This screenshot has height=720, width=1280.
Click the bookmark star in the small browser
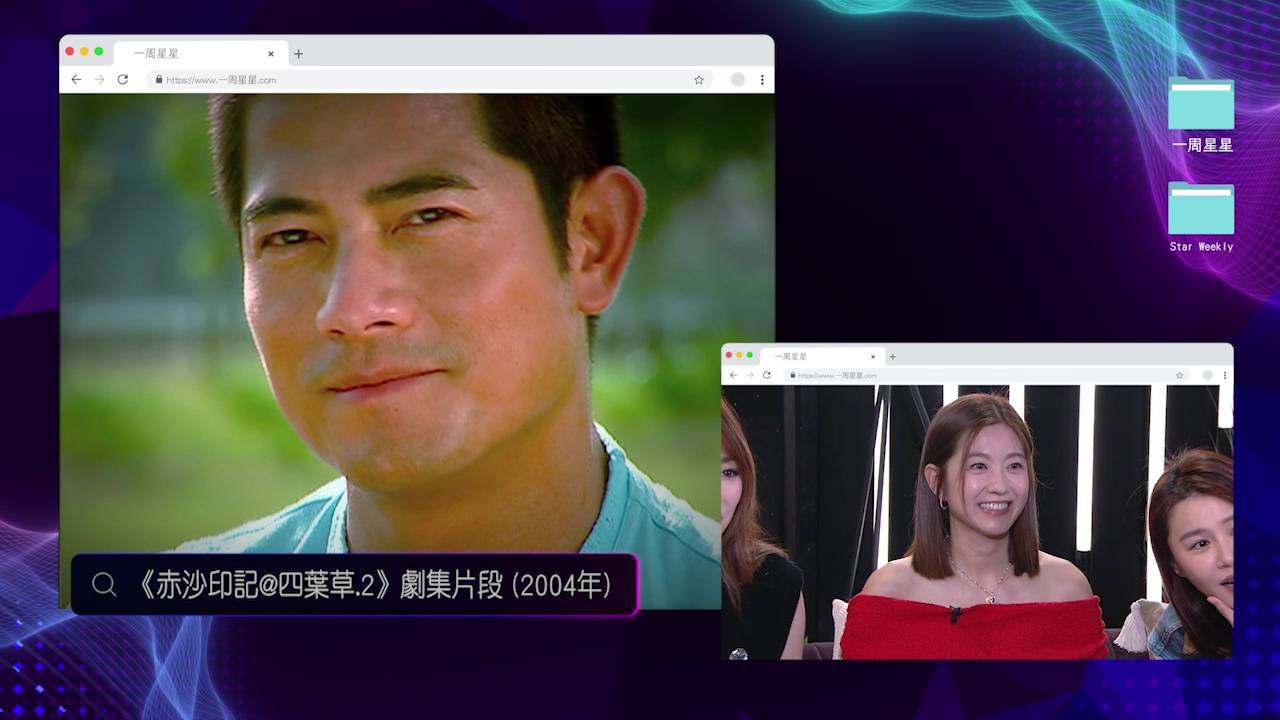coord(1180,375)
